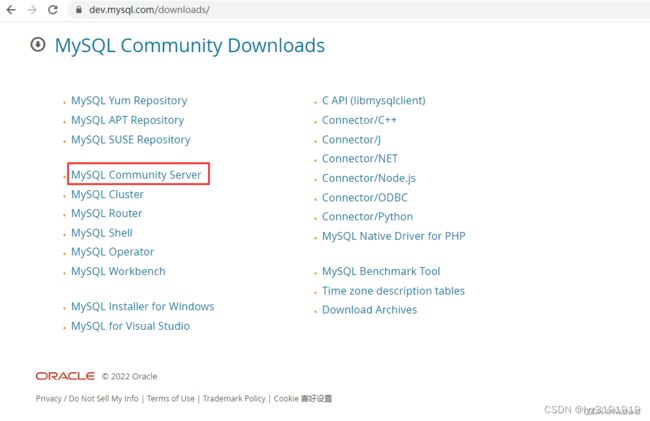The height and width of the screenshot is (421, 650).
Task: Open MySQL APT Repository link
Action: pyautogui.click(x=127, y=120)
